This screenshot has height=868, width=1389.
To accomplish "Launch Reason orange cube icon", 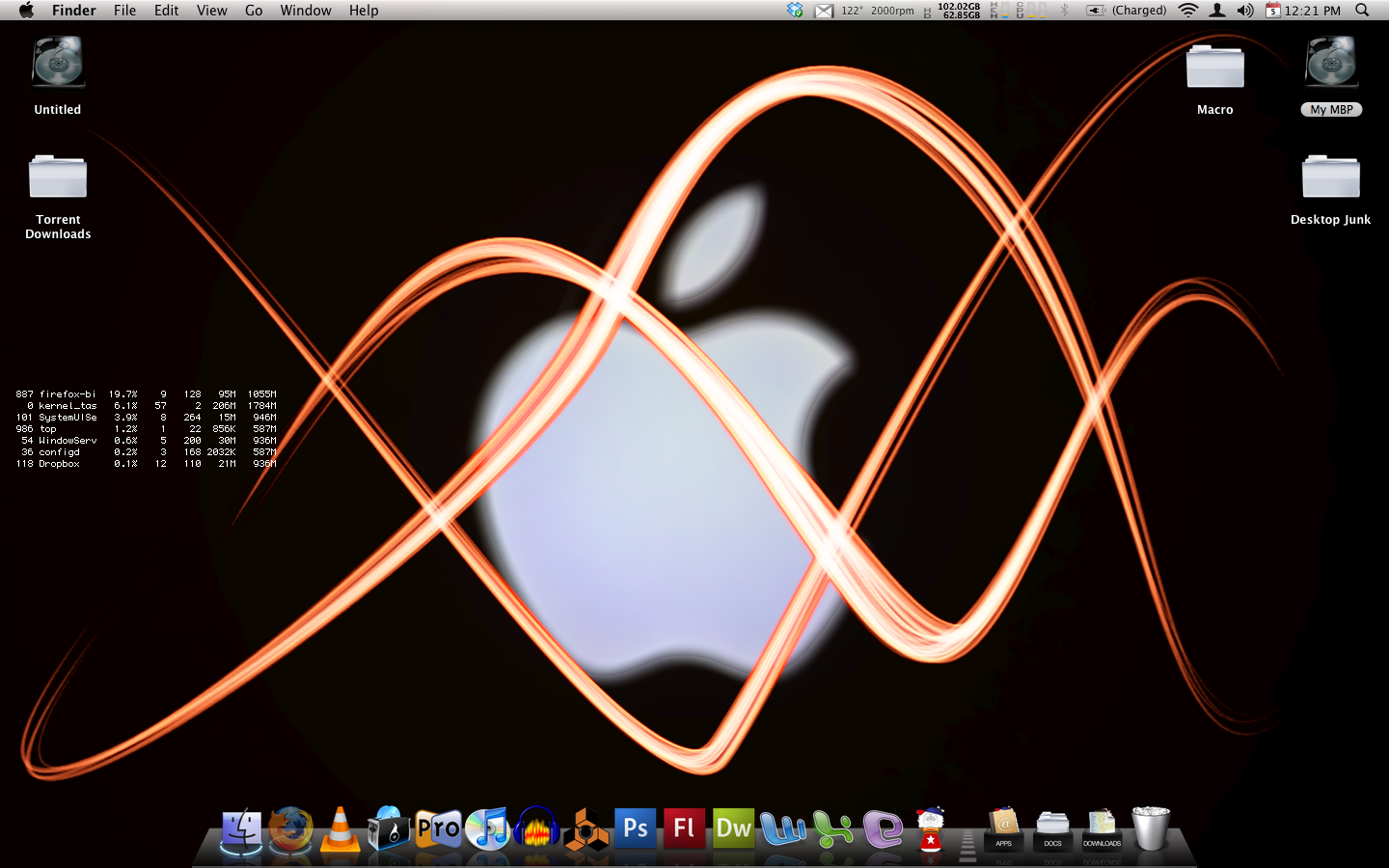I will pos(586,831).
